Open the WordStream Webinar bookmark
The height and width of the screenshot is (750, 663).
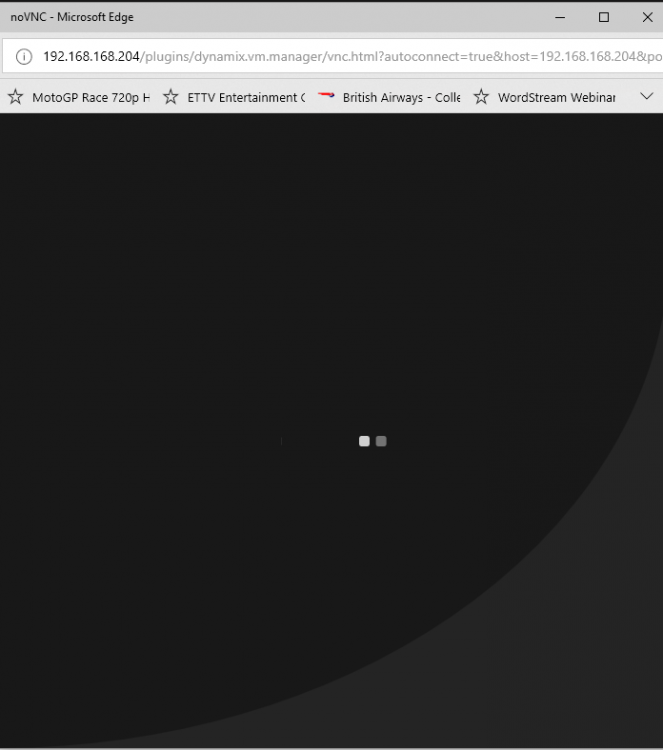click(544, 97)
